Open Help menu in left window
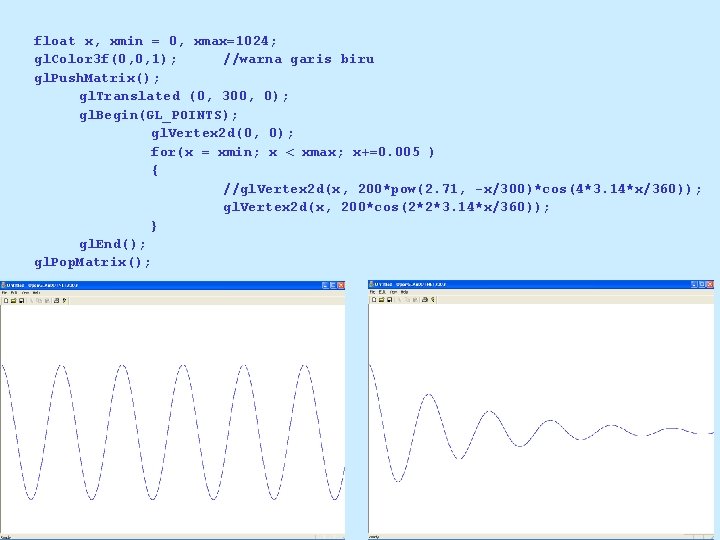The image size is (720, 540). click(37, 292)
